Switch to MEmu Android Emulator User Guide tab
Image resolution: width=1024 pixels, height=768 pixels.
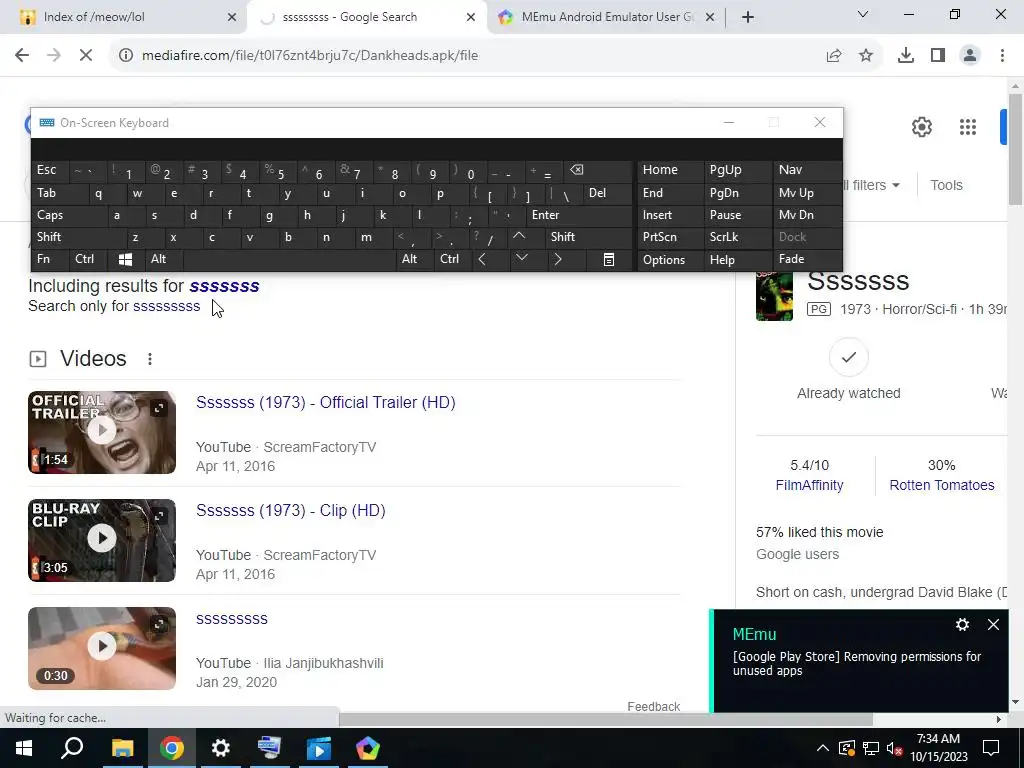[x=607, y=17]
